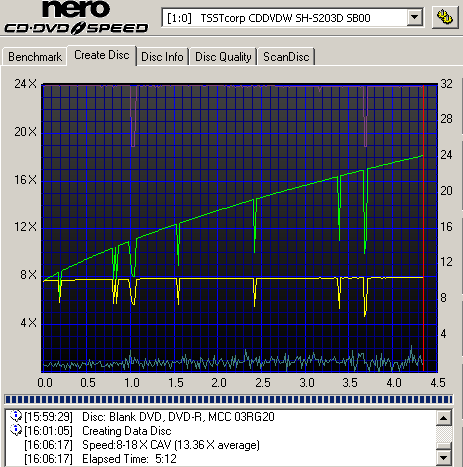
Task: Switch to the Benchmark tab
Action: tap(35, 57)
